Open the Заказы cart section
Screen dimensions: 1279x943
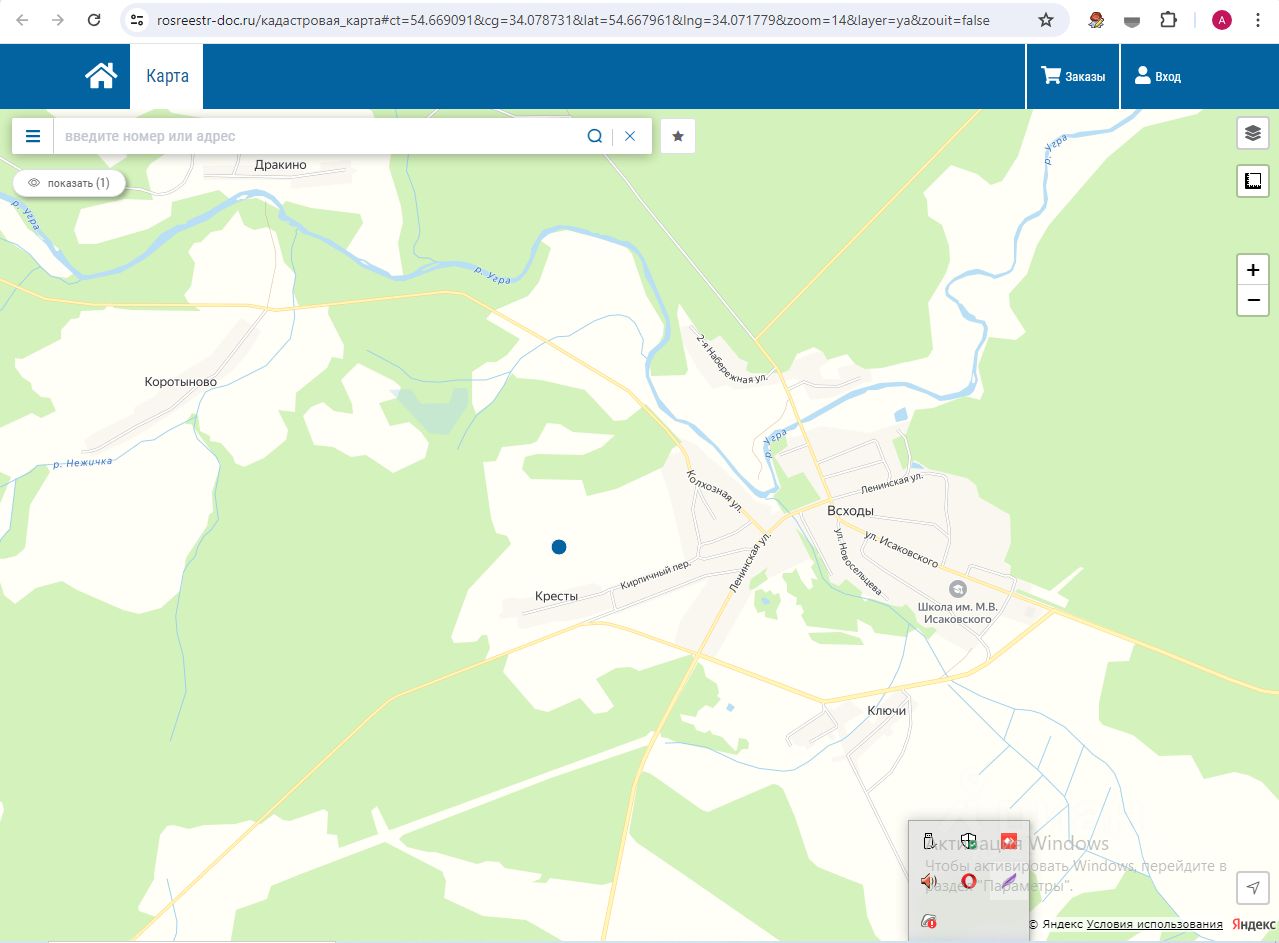coord(1073,76)
